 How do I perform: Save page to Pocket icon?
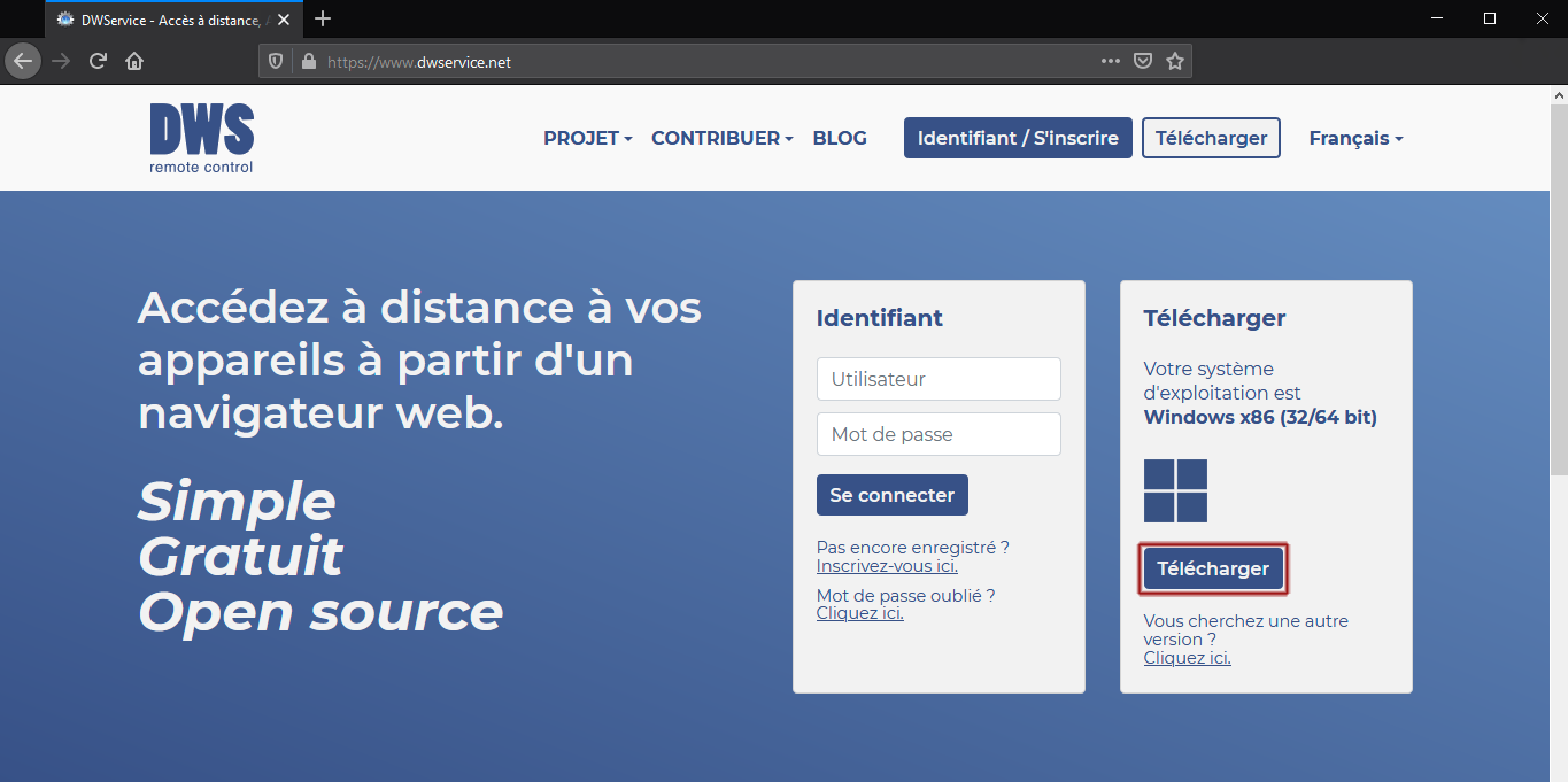pos(1142,61)
